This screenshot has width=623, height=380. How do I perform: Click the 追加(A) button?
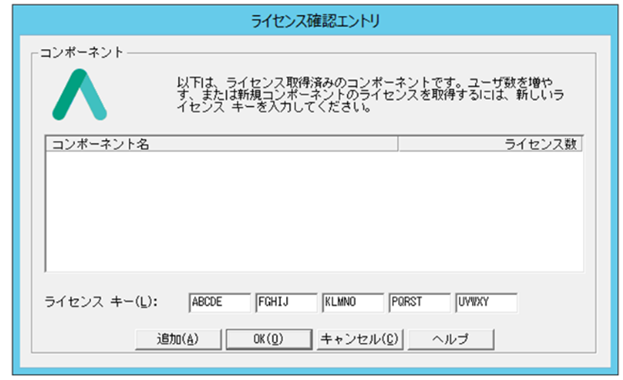(178, 339)
